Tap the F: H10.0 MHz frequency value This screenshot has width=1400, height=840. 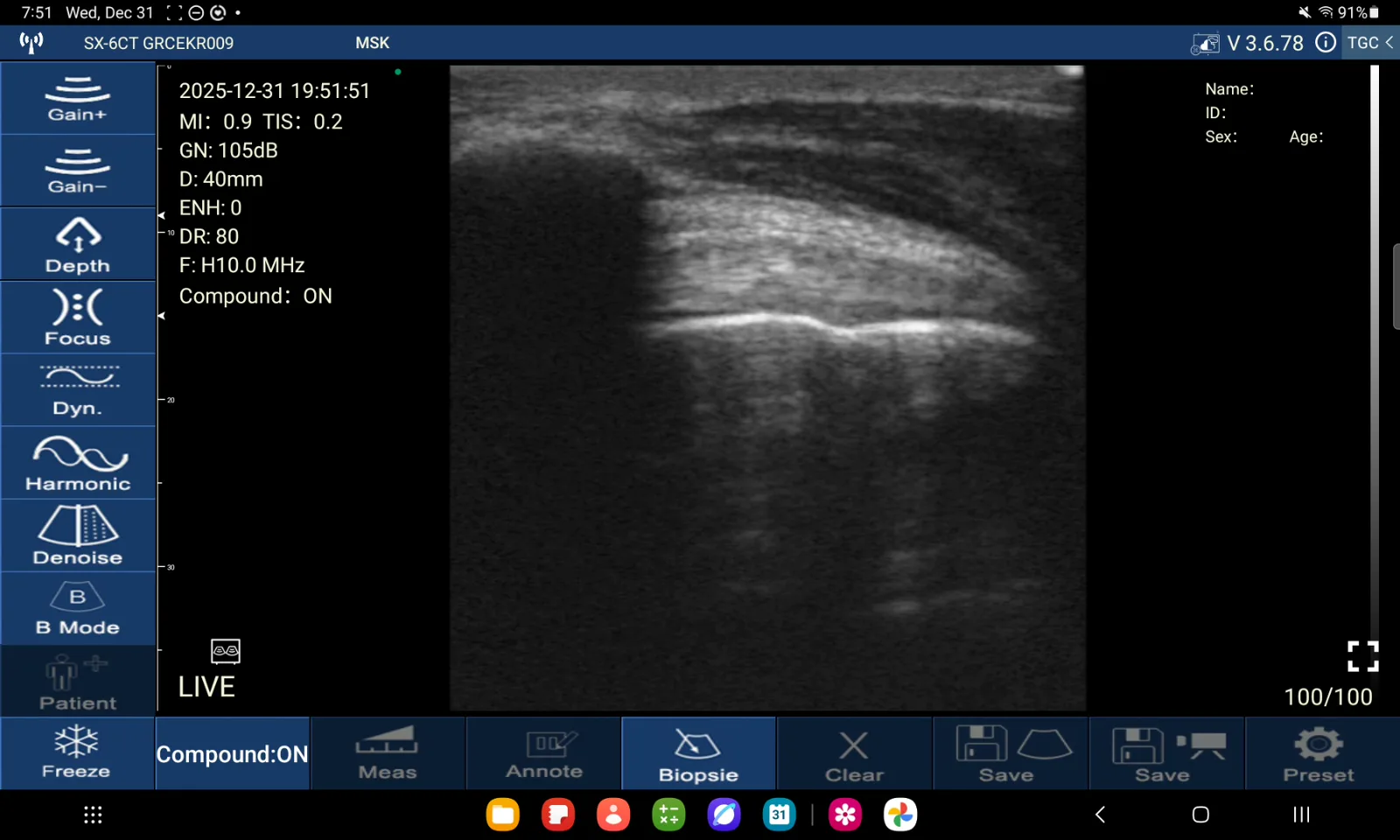coord(241,265)
